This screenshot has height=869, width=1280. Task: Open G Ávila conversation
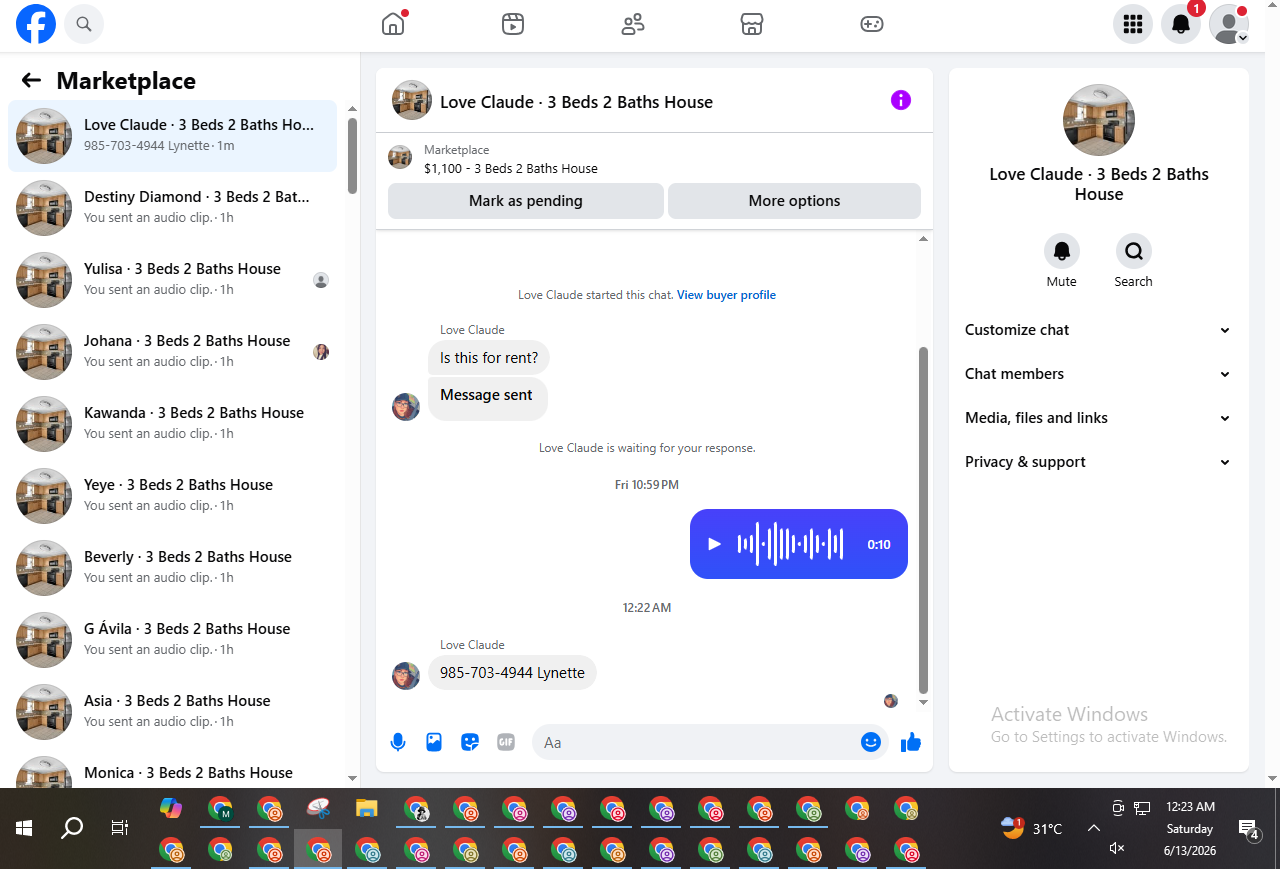pyautogui.click(x=172, y=640)
